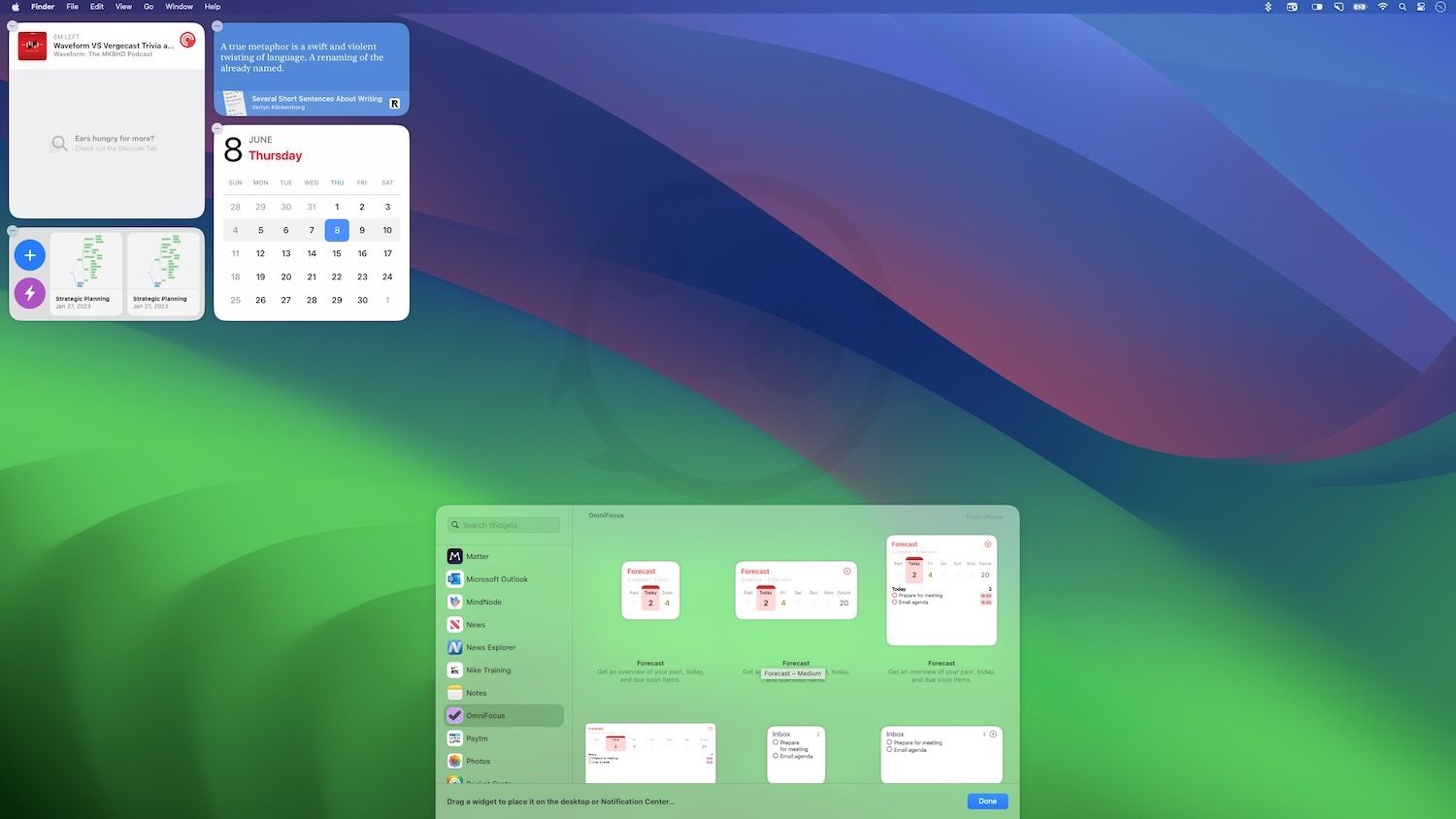
Task: Click the green plus button on MindNode widget
Action: [x=29, y=254]
